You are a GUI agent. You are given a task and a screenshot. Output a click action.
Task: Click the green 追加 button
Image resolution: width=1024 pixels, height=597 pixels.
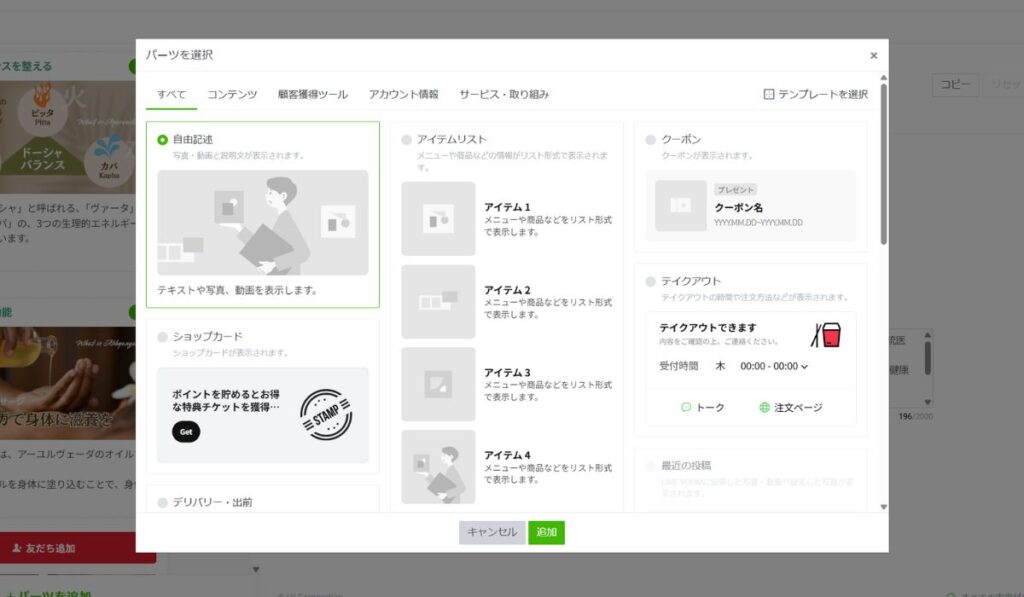pos(546,532)
